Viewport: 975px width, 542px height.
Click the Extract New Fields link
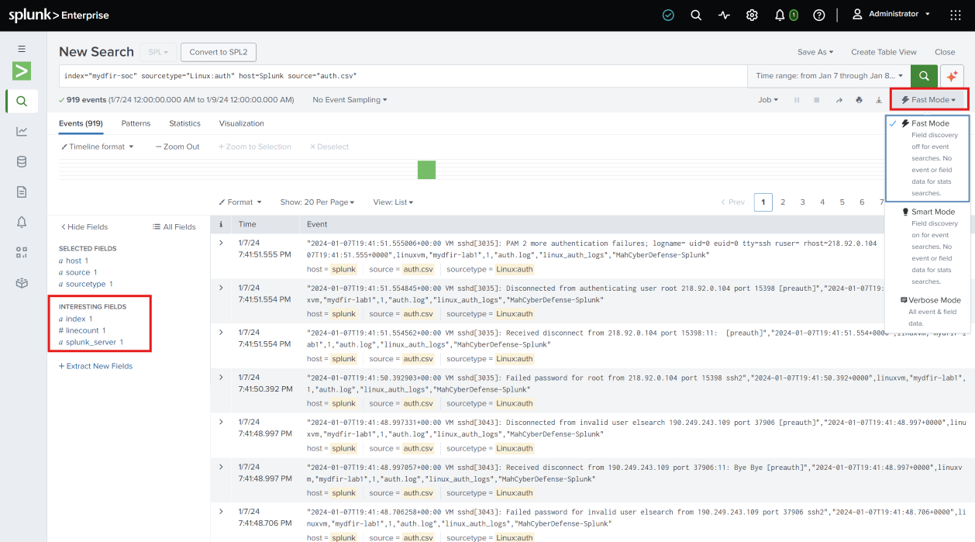(x=96, y=366)
